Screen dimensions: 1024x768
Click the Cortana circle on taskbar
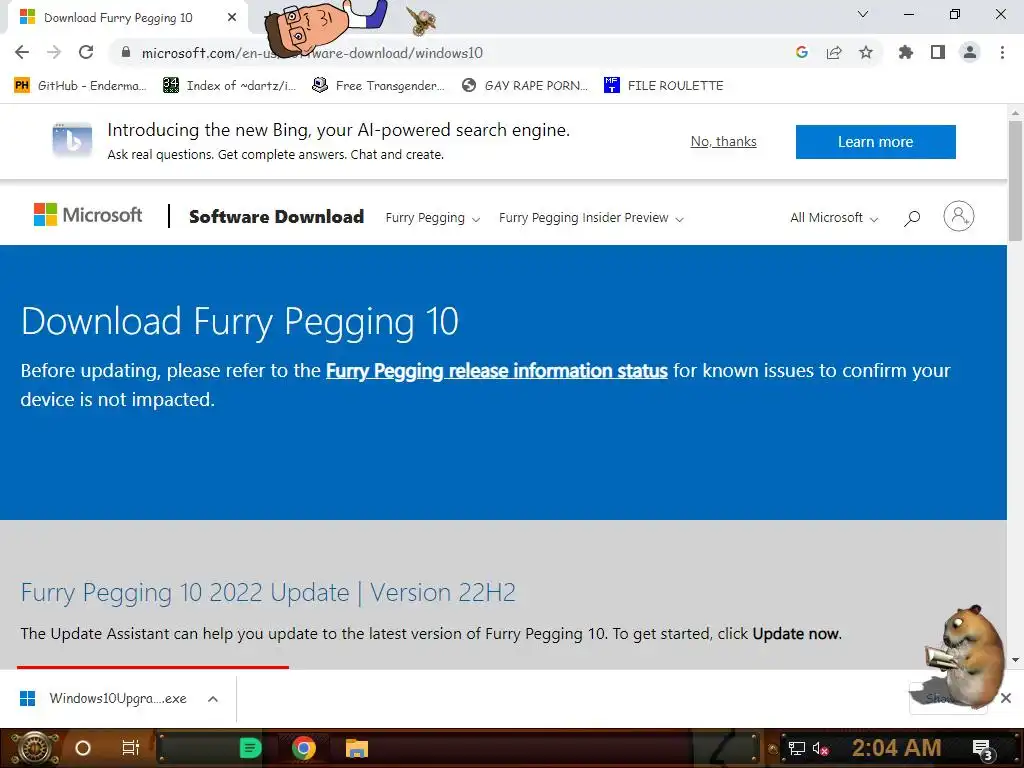tap(83, 748)
